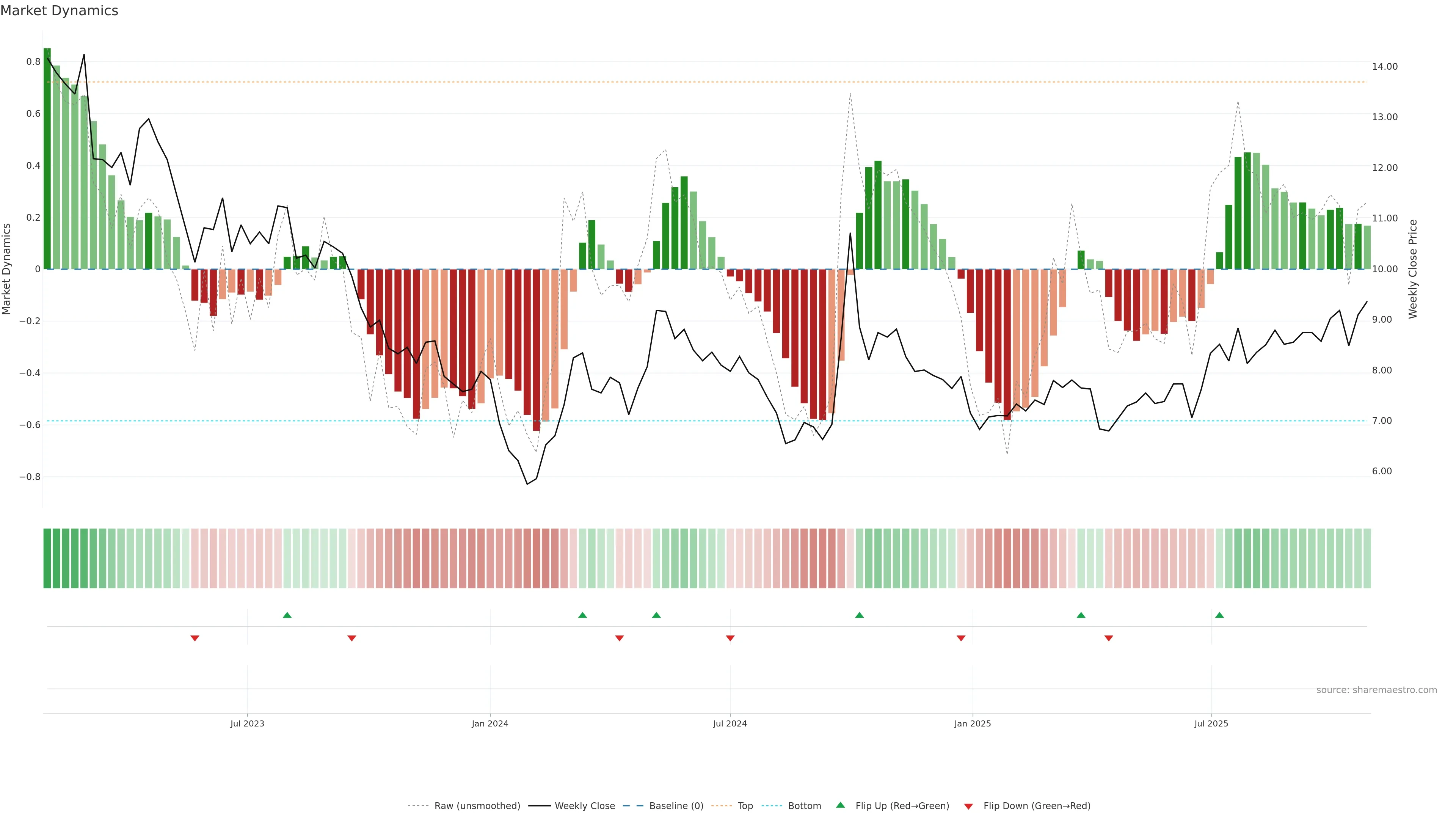Click the red flip-down marker directly above Jul 2024
Screen dimensions: 1456x819
tap(730, 638)
